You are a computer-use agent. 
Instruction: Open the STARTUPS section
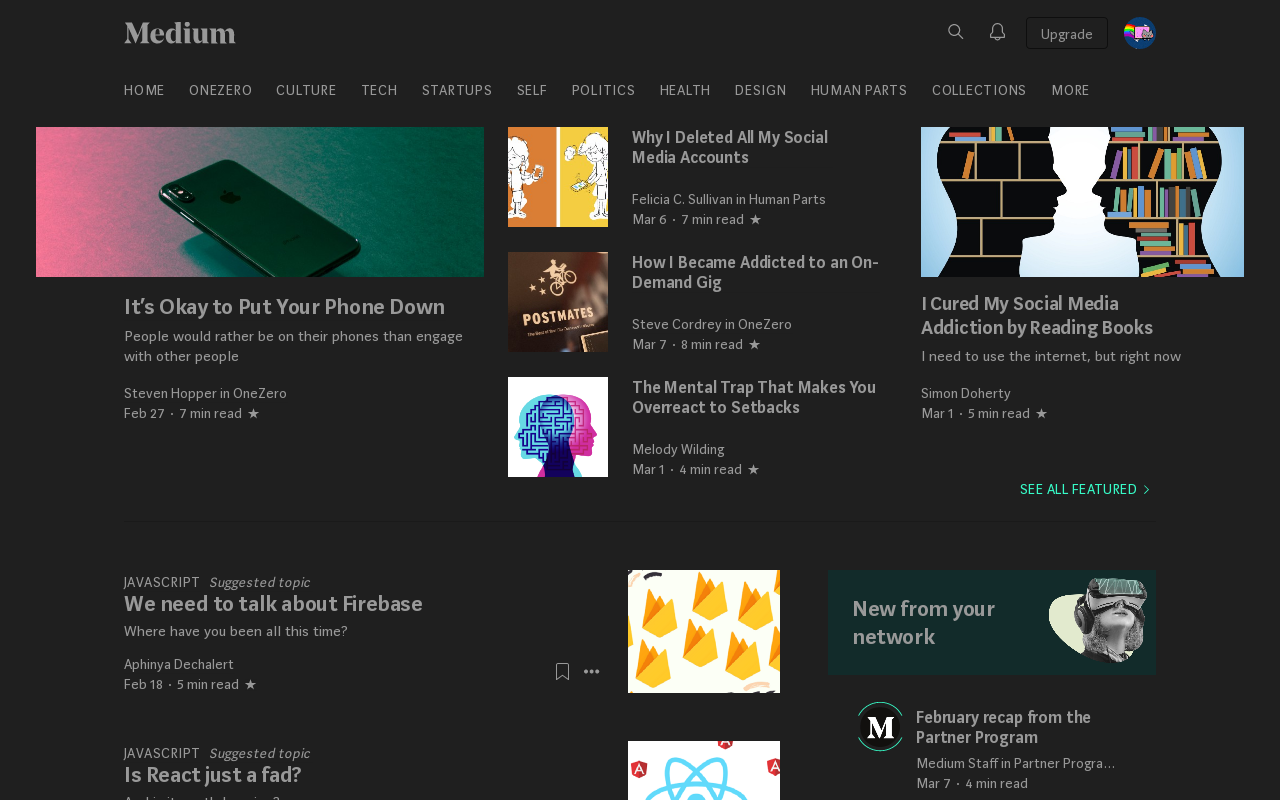point(457,90)
